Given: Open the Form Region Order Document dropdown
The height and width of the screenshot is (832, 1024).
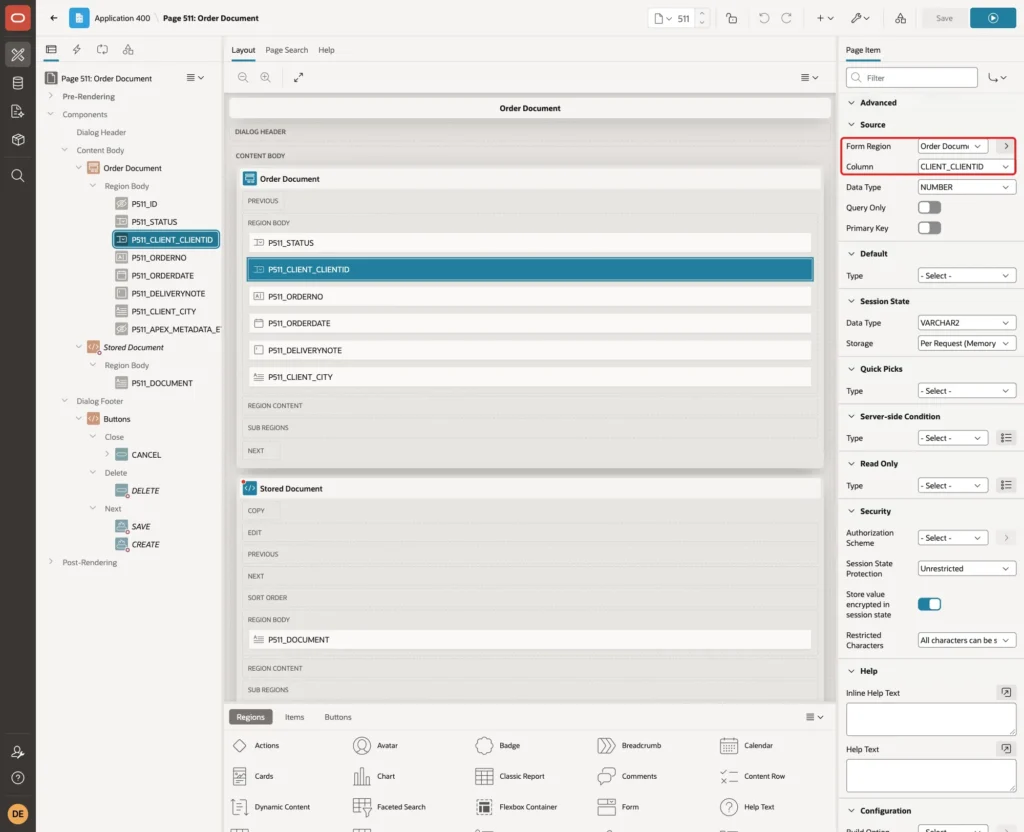Looking at the screenshot, I should click(952, 146).
